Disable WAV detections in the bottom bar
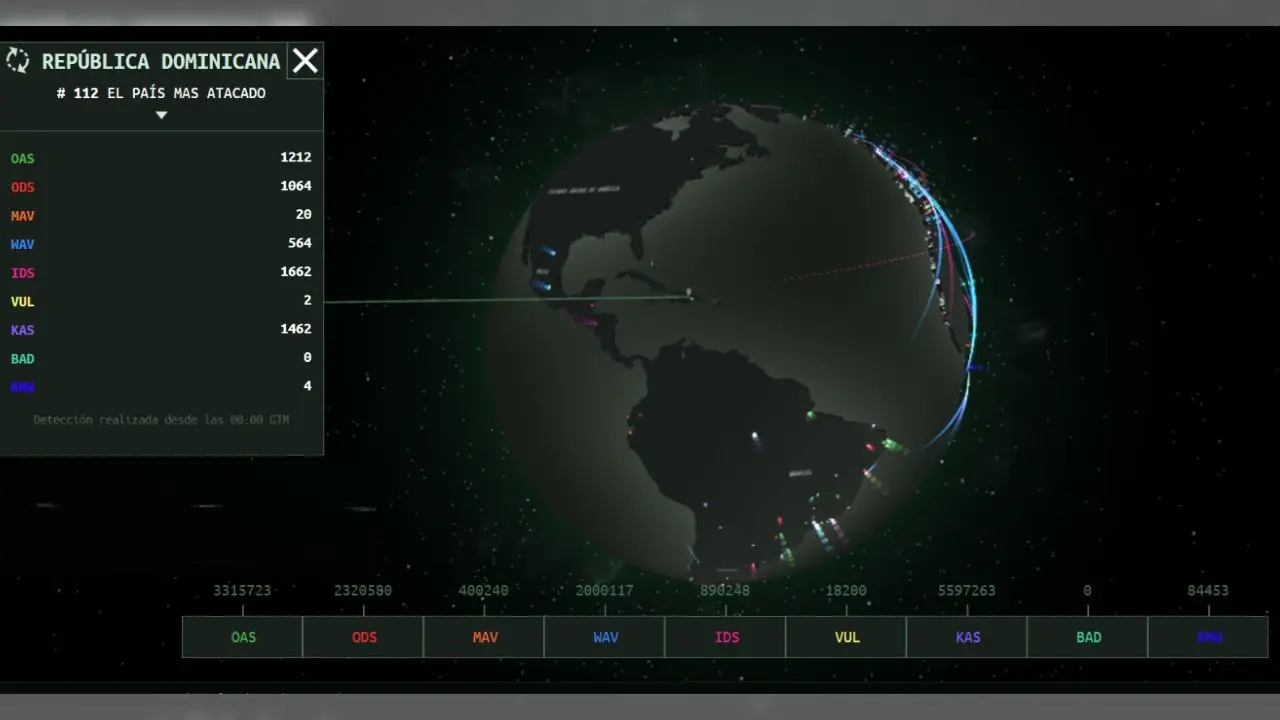Screen dimensions: 1280x720 click(x=605, y=637)
